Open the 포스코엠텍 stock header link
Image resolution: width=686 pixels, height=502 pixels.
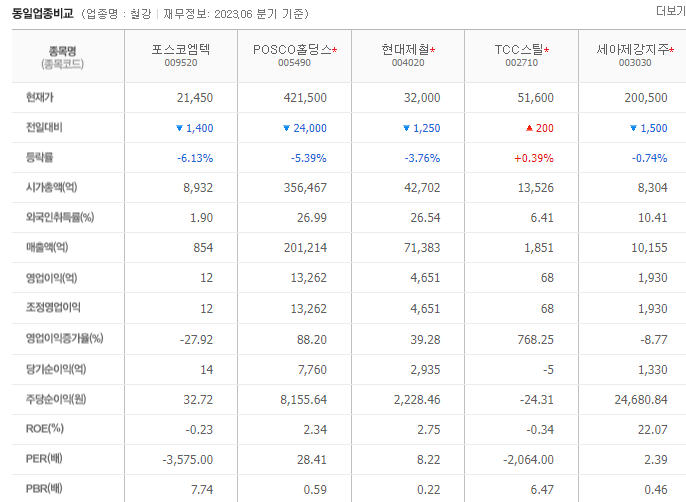(x=181, y=49)
